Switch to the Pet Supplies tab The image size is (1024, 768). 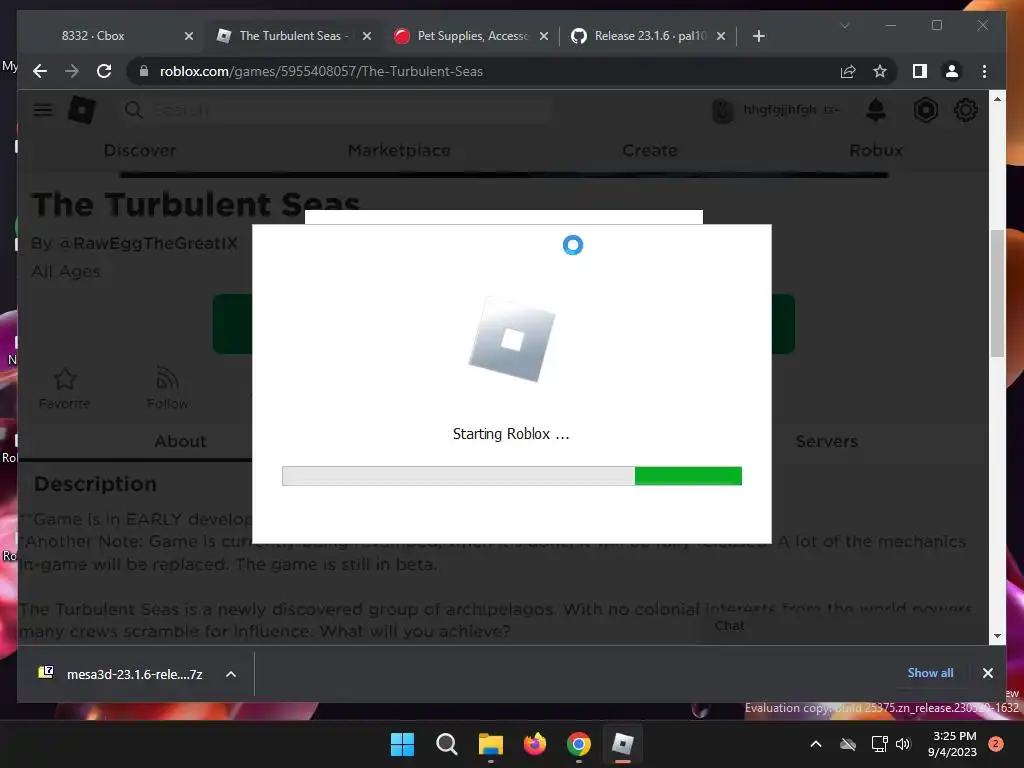[472, 36]
